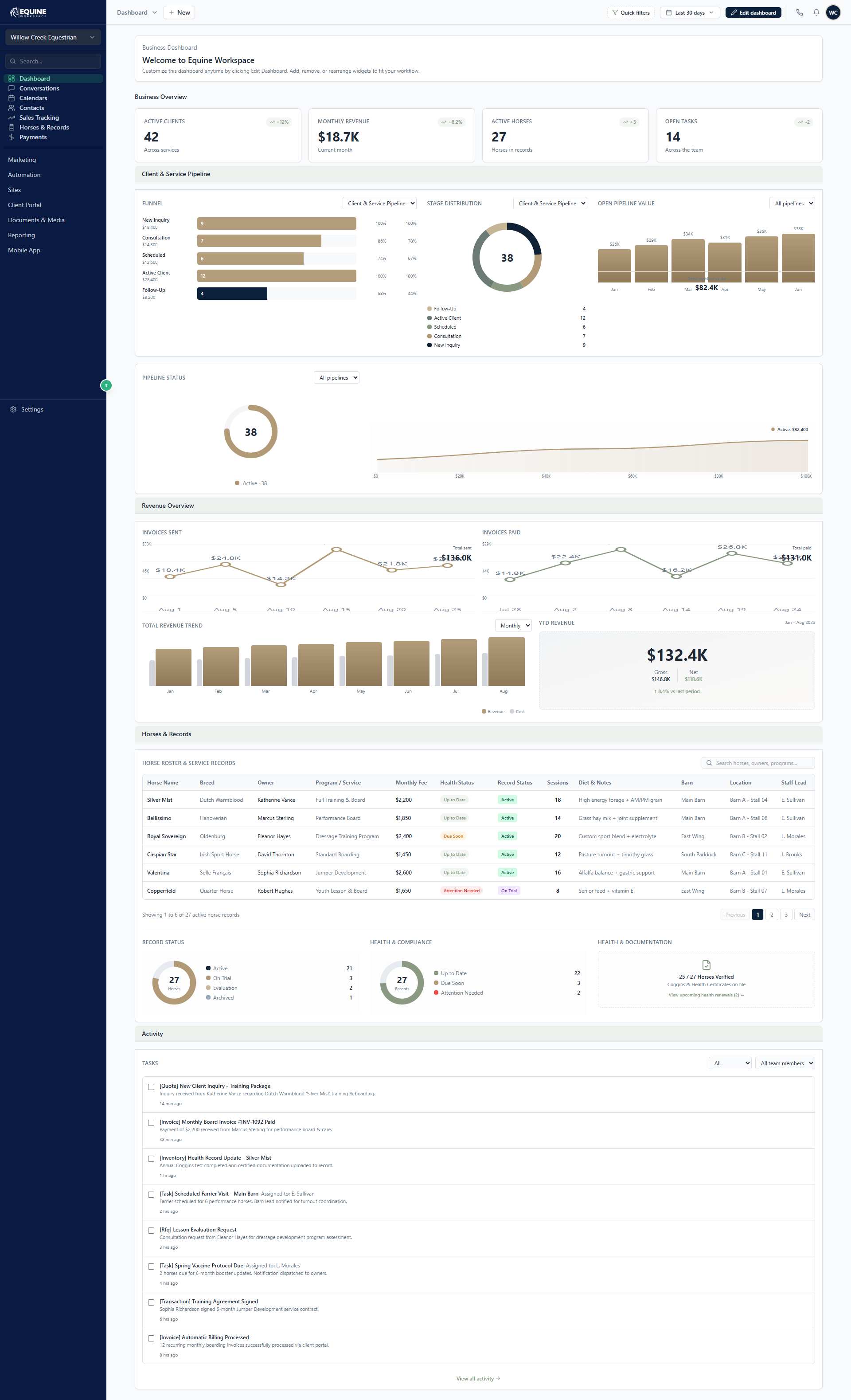Image resolution: width=851 pixels, height=1400 pixels.
Task: Open the Marketing menu item
Action: (22, 160)
